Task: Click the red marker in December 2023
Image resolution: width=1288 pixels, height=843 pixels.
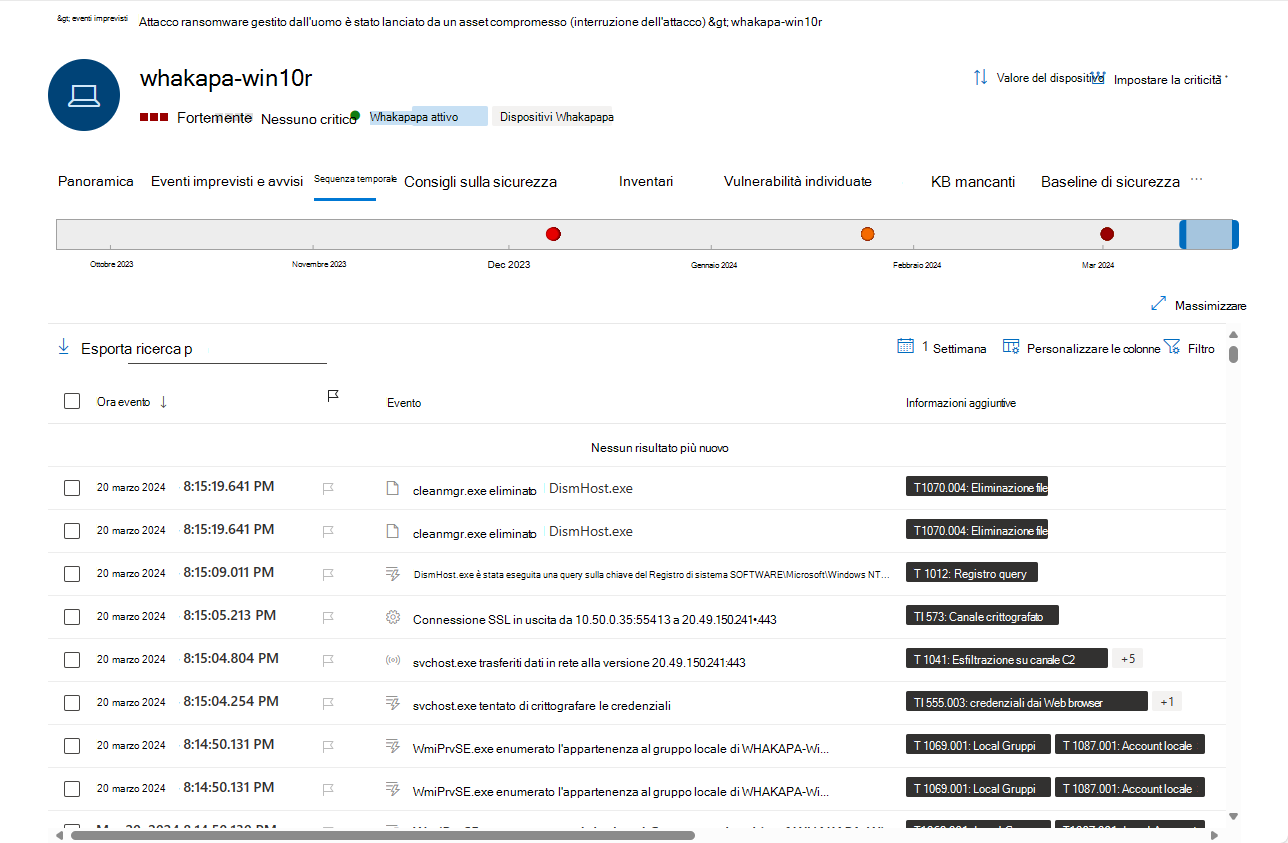Action: 553,234
